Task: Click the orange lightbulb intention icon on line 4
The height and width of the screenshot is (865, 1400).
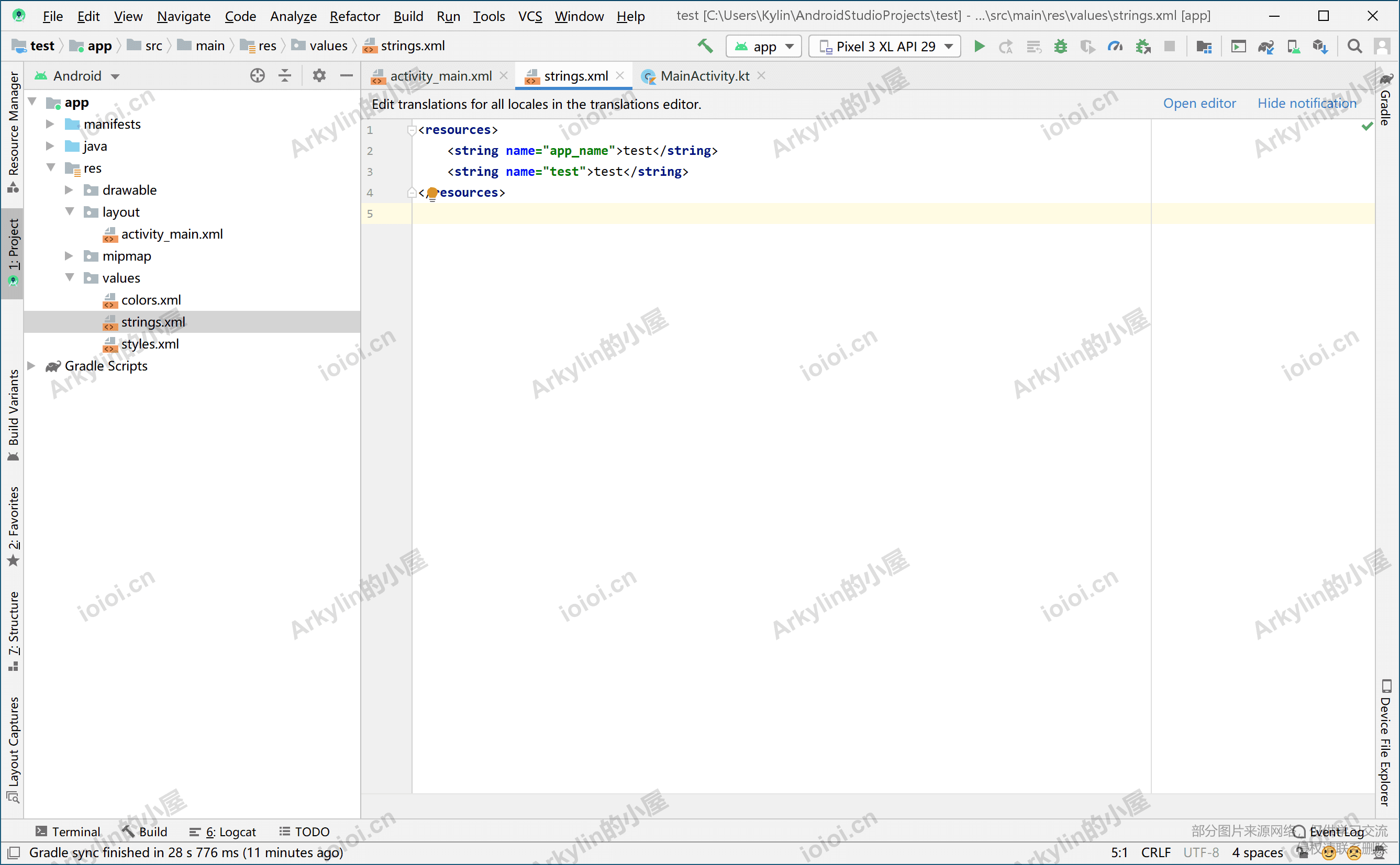Action: pos(432,194)
